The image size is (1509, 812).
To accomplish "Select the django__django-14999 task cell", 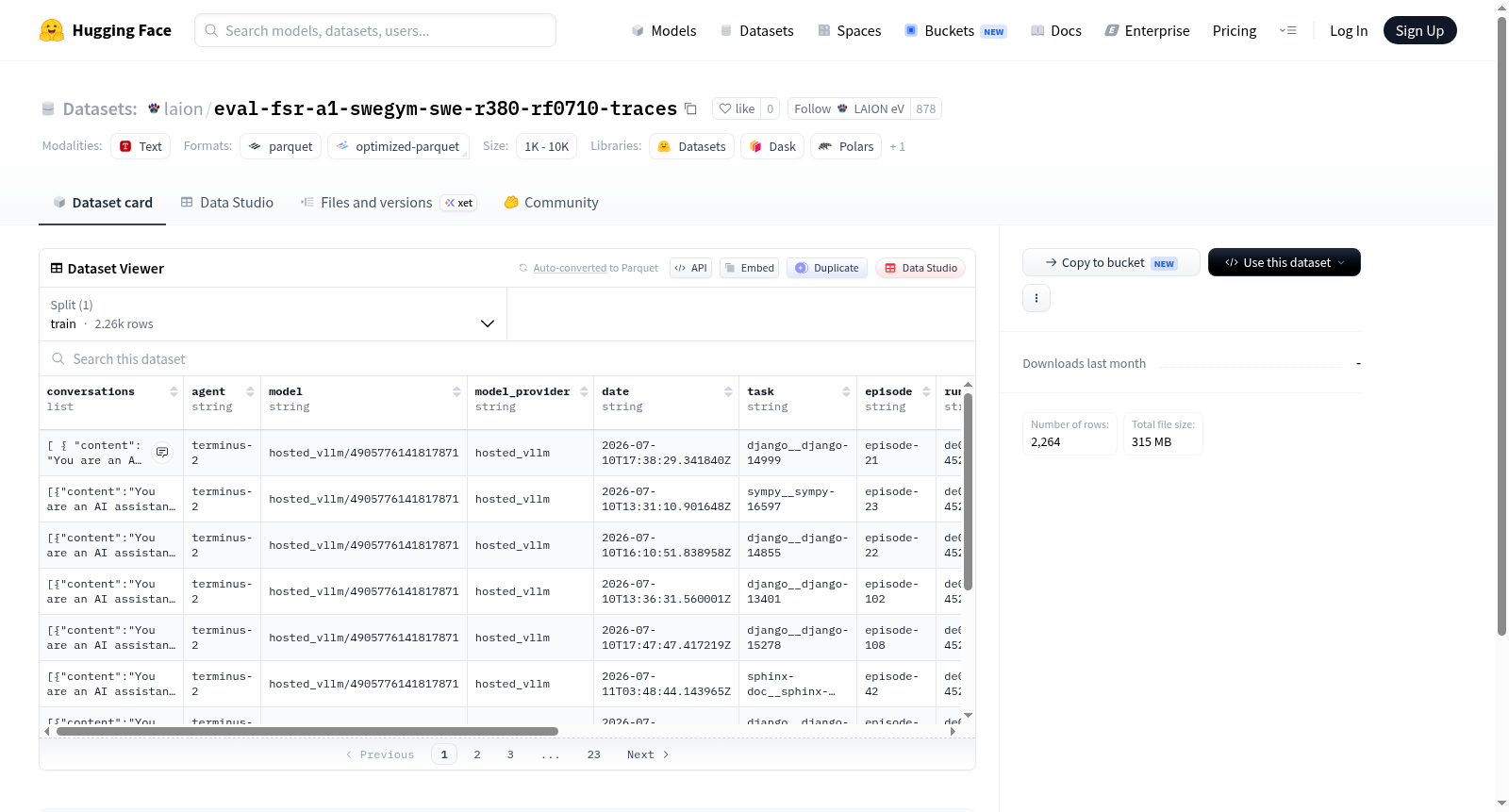I will click(x=797, y=453).
